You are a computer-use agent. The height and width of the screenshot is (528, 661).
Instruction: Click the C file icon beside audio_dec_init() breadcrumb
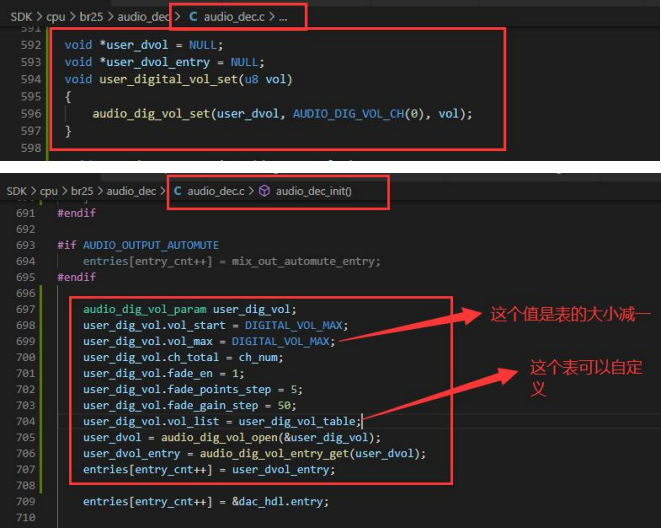[177, 191]
